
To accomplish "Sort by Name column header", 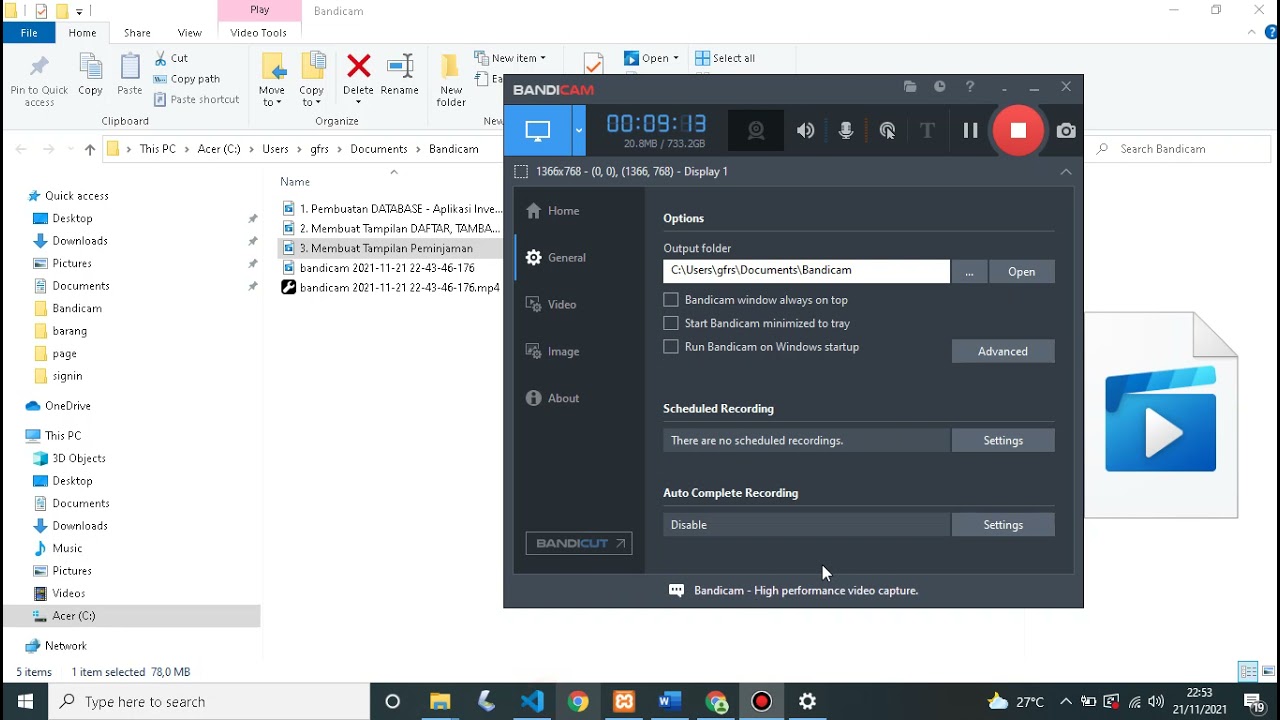I will point(295,182).
